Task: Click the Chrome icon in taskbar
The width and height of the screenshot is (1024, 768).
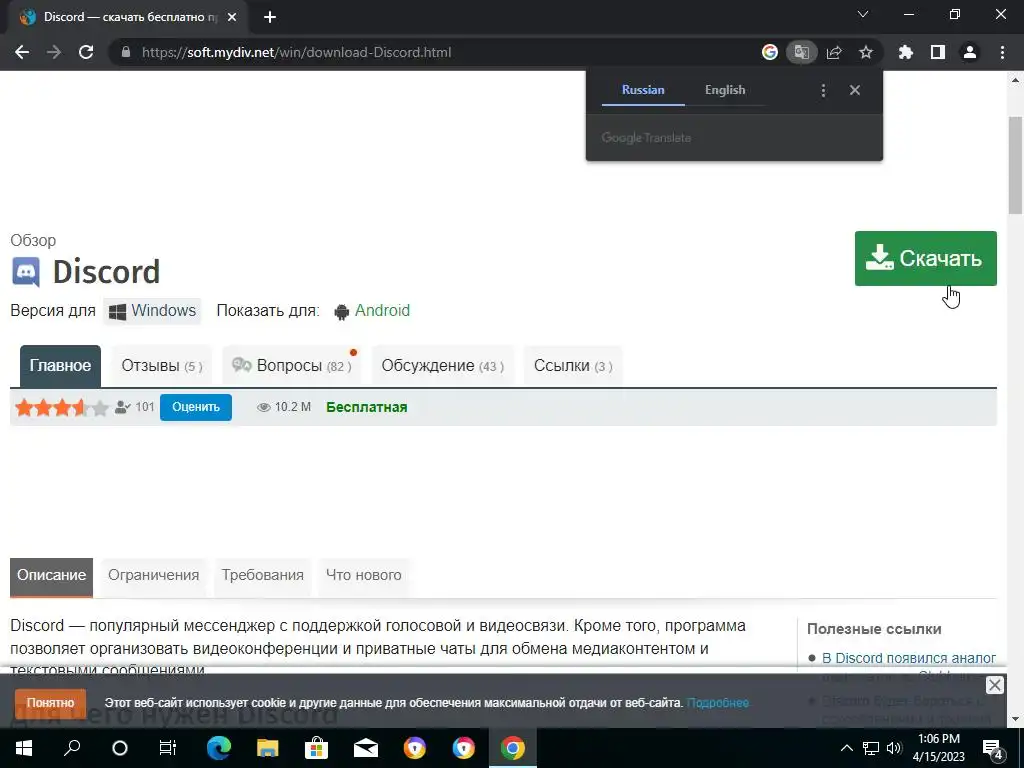Action: pyautogui.click(x=513, y=748)
